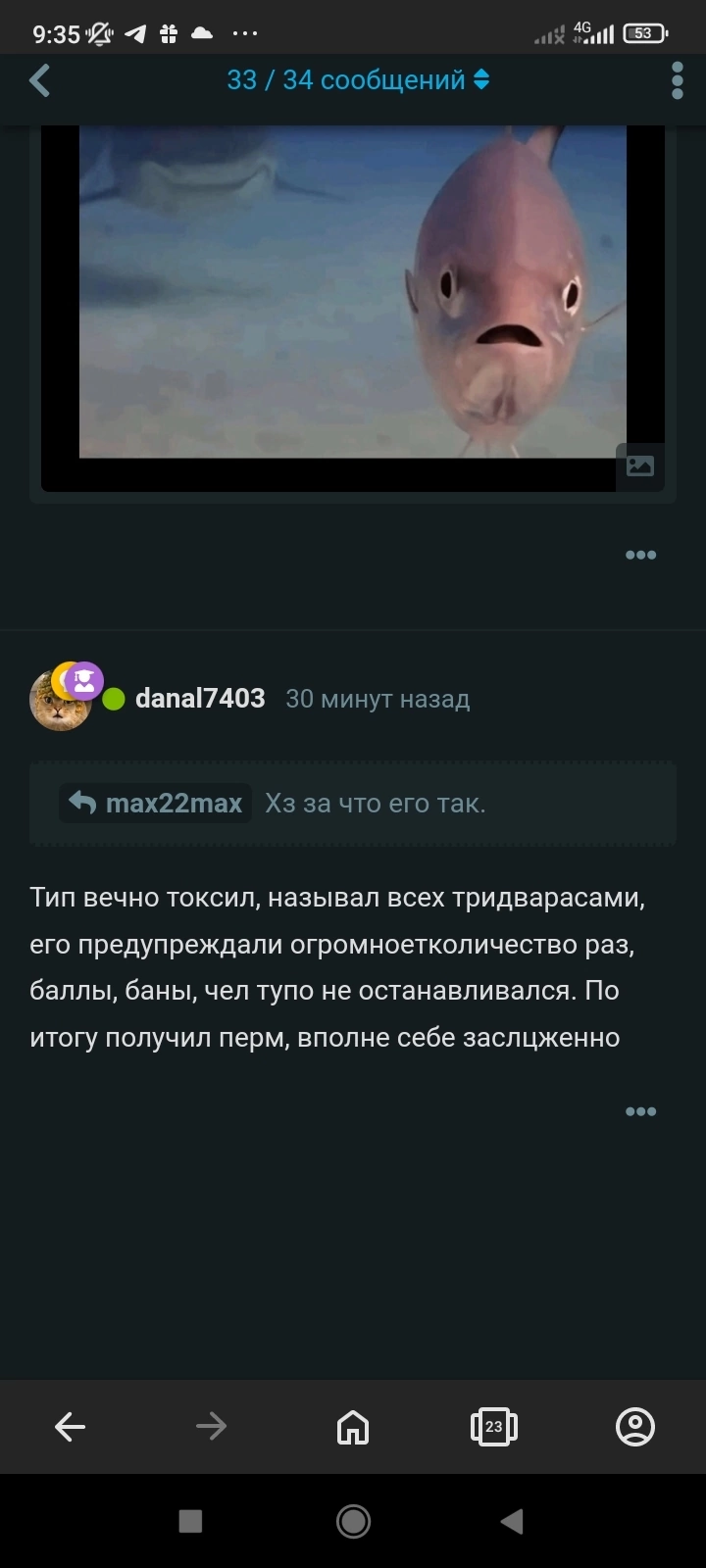Open the three-dot options under fish image post
The width and height of the screenshot is (706, 1568).
coord(640,555)
